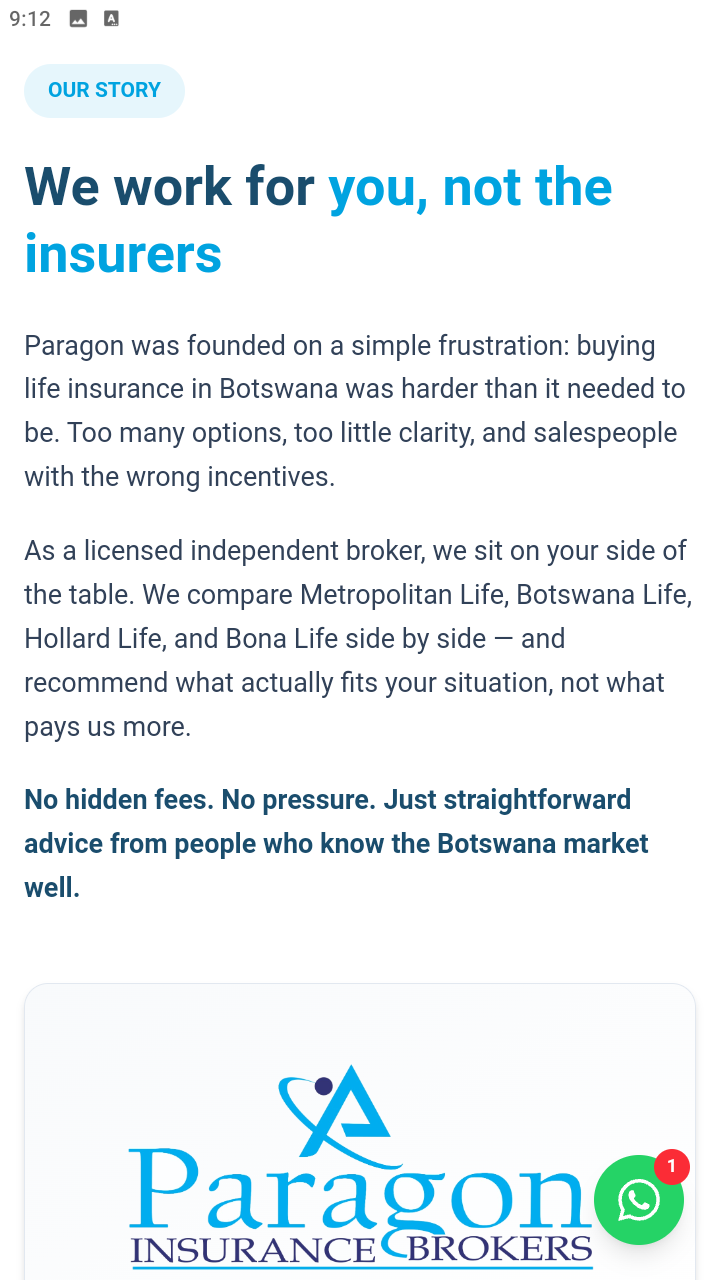
Task: Open the Paragon logo image card
Action: coord(360,1132)
